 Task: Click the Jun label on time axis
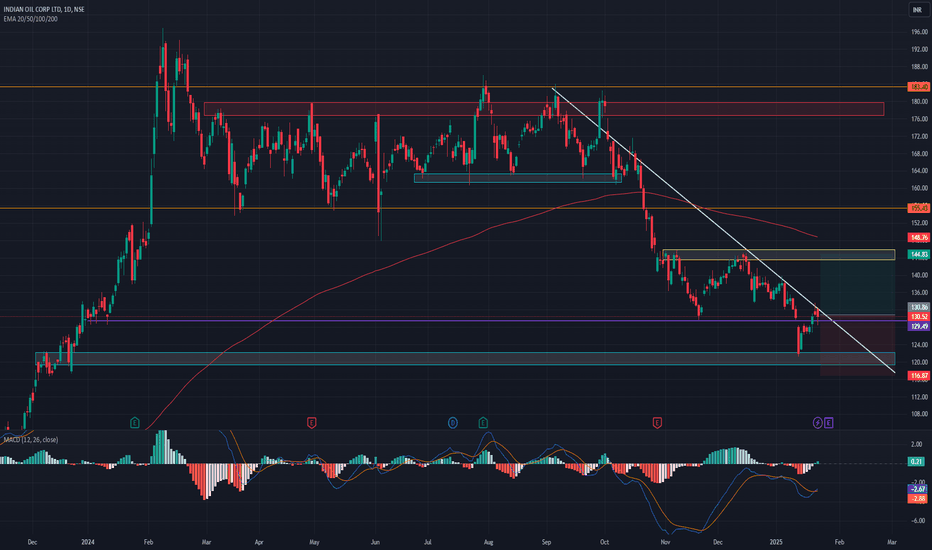[x=375, y=542]
